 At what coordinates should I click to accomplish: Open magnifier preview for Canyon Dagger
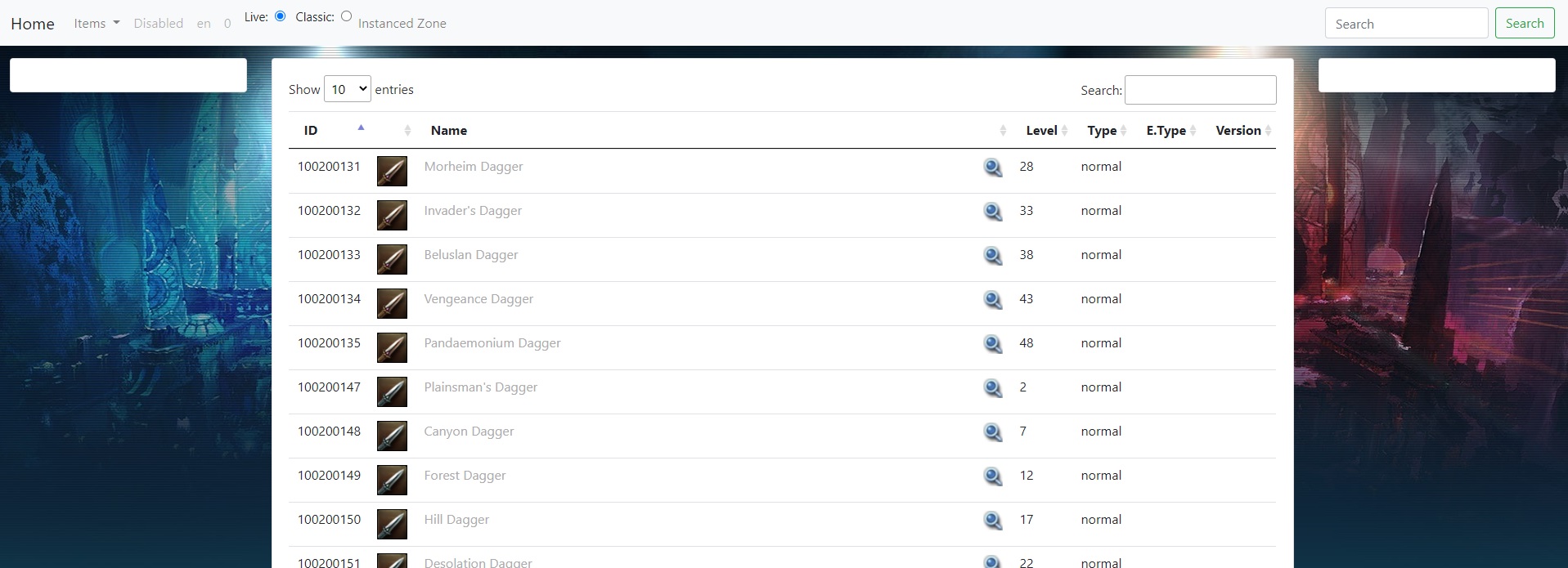pos(992,432)
